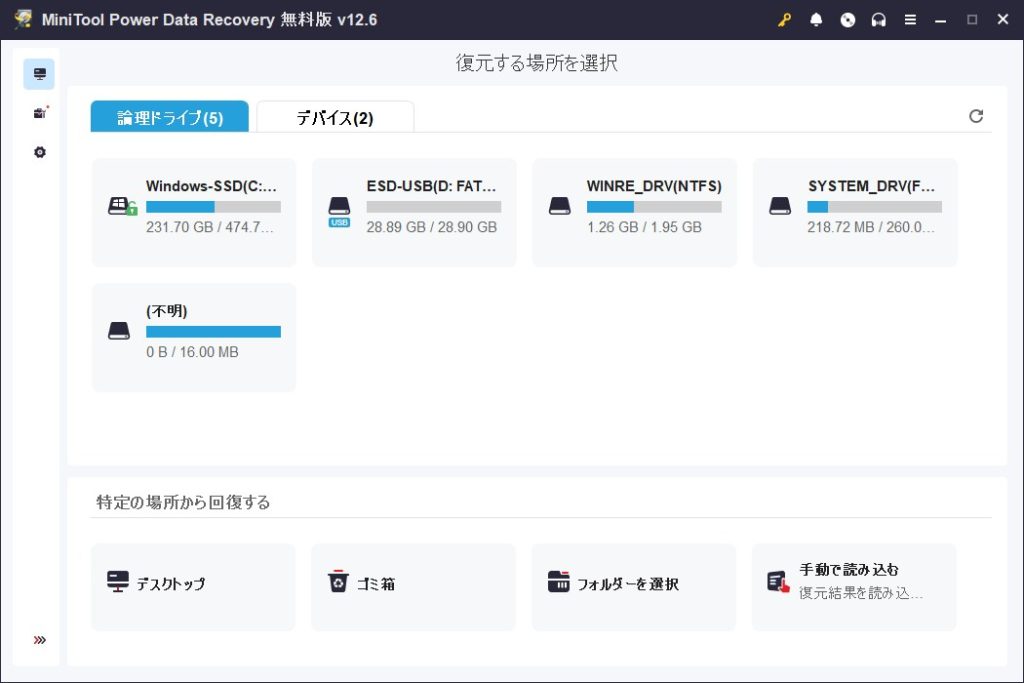Screen dimensions: 1024x683
Task: Choose the WINRE_DRV(NTFS) partition
Action: (x=634, y=212)
